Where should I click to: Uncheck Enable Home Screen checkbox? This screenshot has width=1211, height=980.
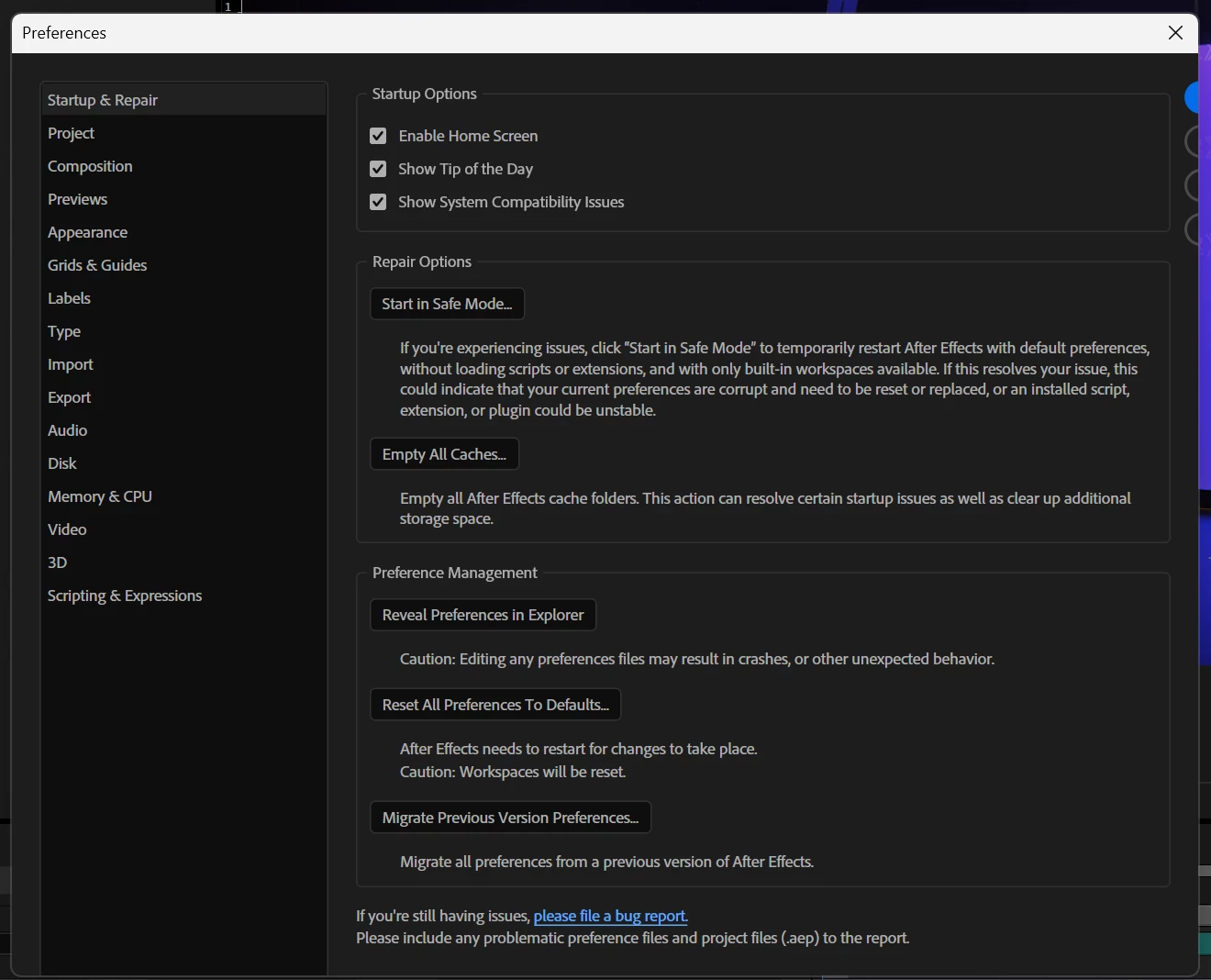click(x=378, y=136)
